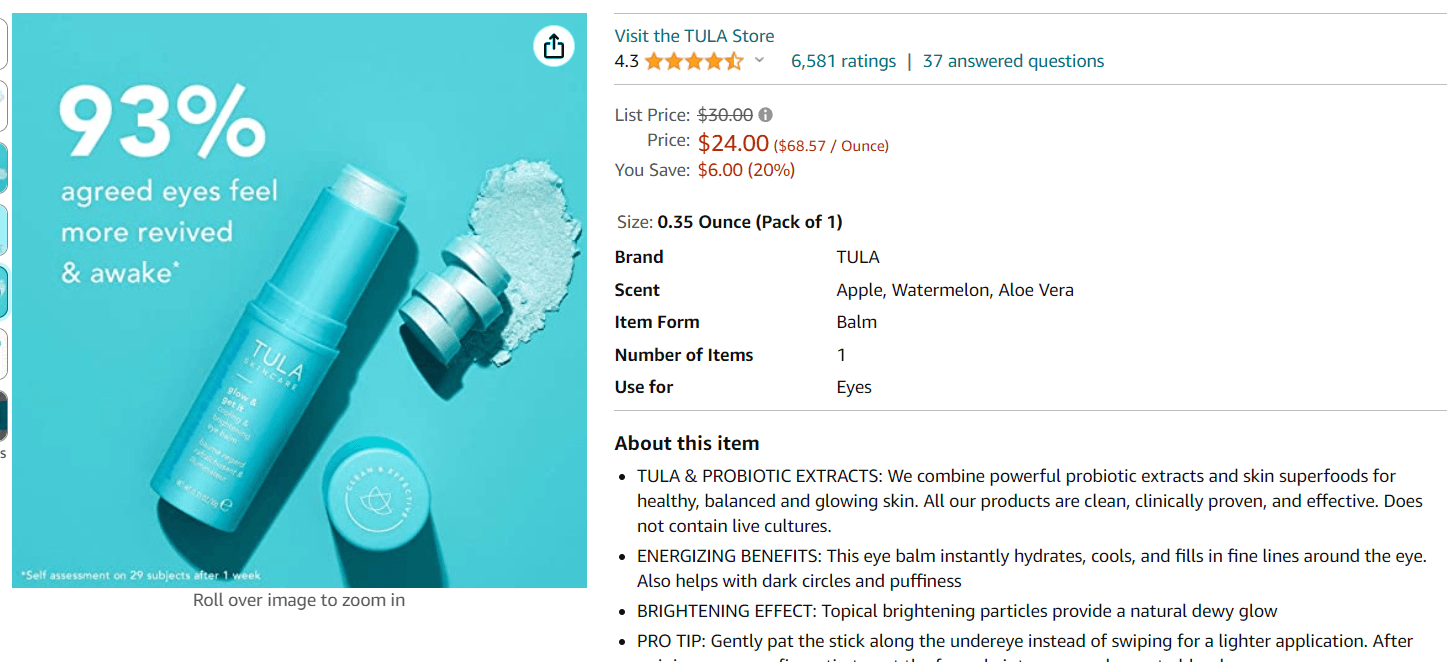This screenshot has width=1447, height=662.
Task: Expand the rating breakdown chevron
Action: 759,61
